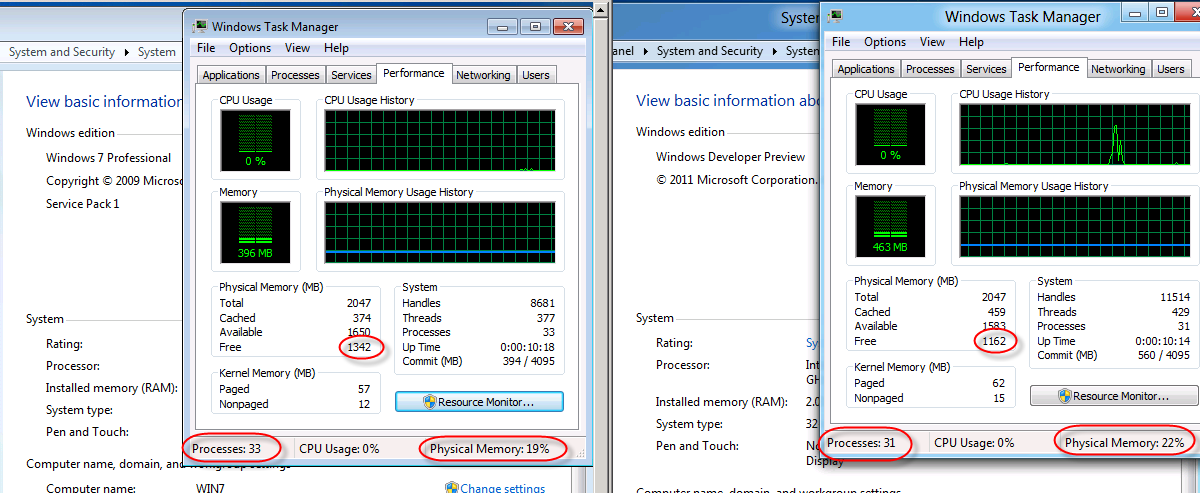Viewport: 1200px width, 493px height.
Task: Click Physical Memory Usage History graph, right window
Action: click(x=1076, y=227)
